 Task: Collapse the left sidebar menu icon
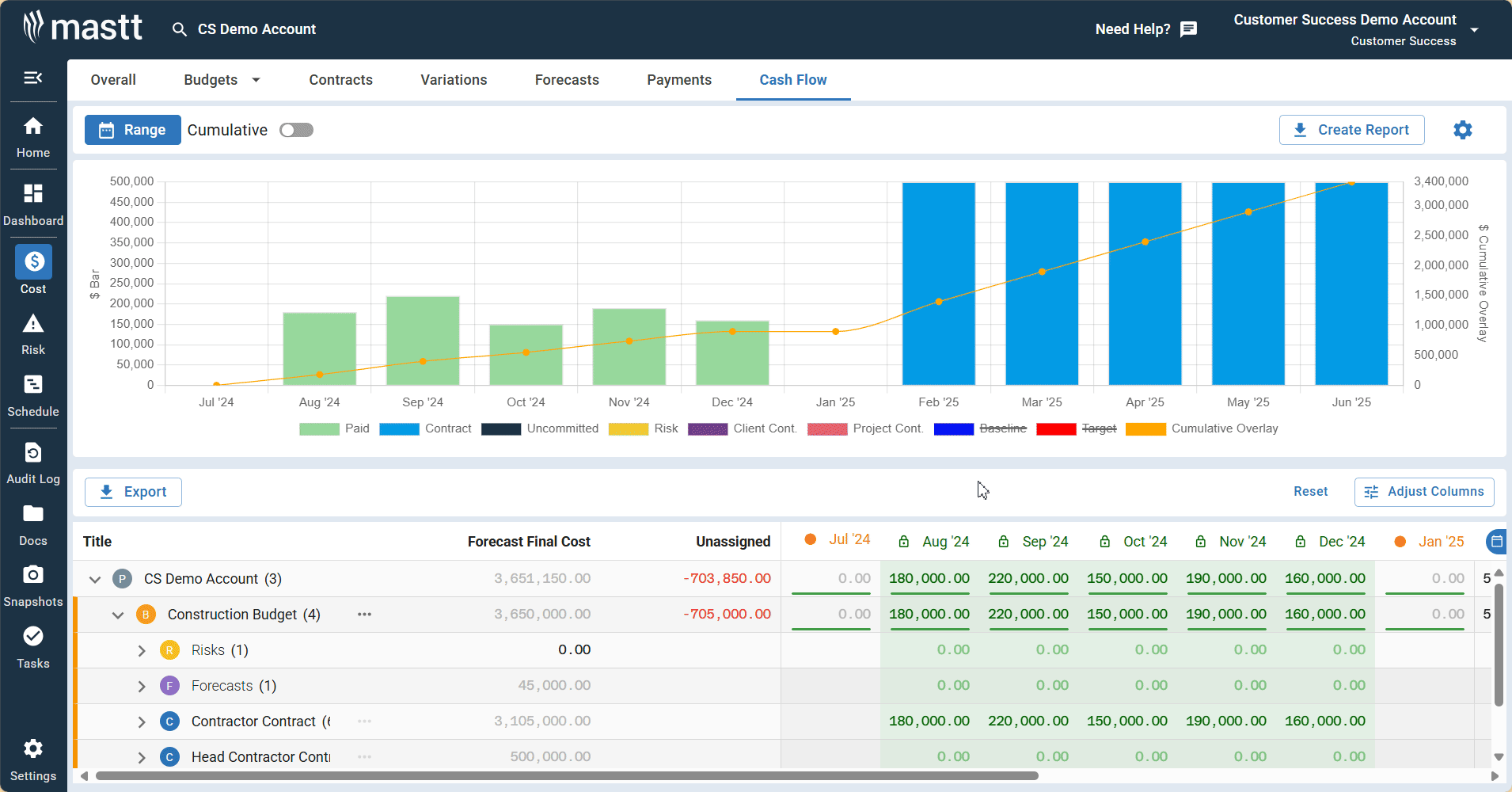click(x=33, y=78)
